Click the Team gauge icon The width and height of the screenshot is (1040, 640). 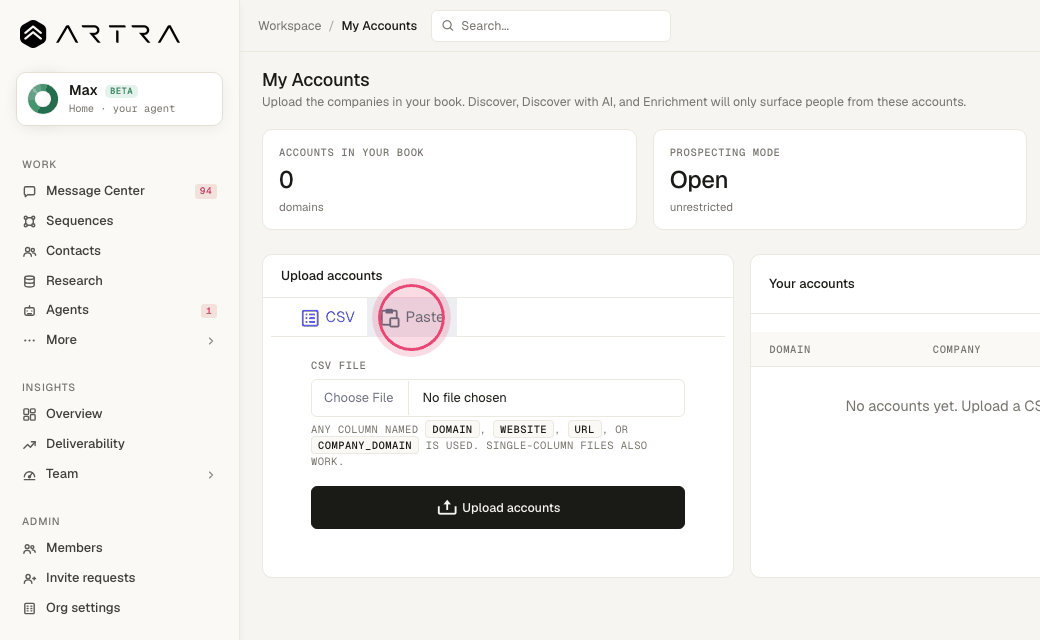pyautogui.click(x=29, y=475)
